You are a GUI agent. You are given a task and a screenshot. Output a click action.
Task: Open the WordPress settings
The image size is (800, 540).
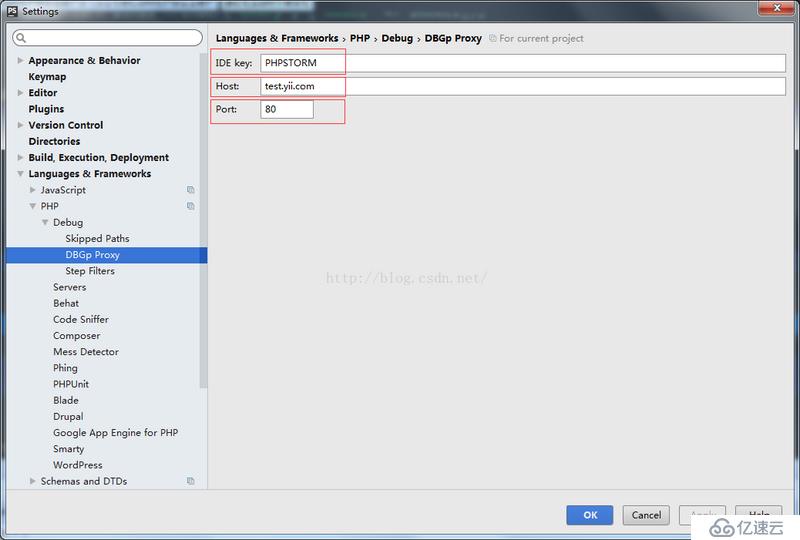pos(78,465)
